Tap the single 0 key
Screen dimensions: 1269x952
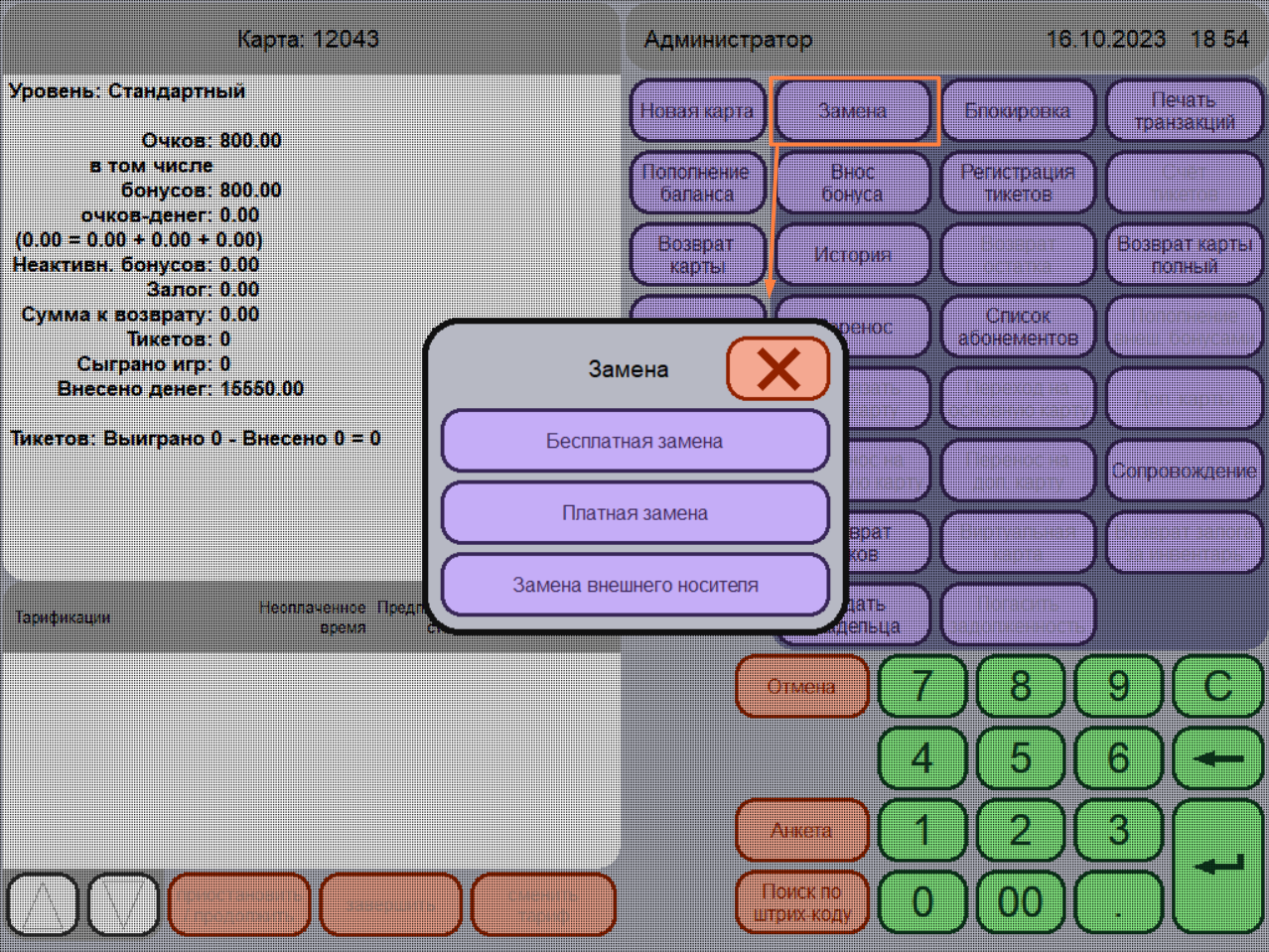pos(923,902)
